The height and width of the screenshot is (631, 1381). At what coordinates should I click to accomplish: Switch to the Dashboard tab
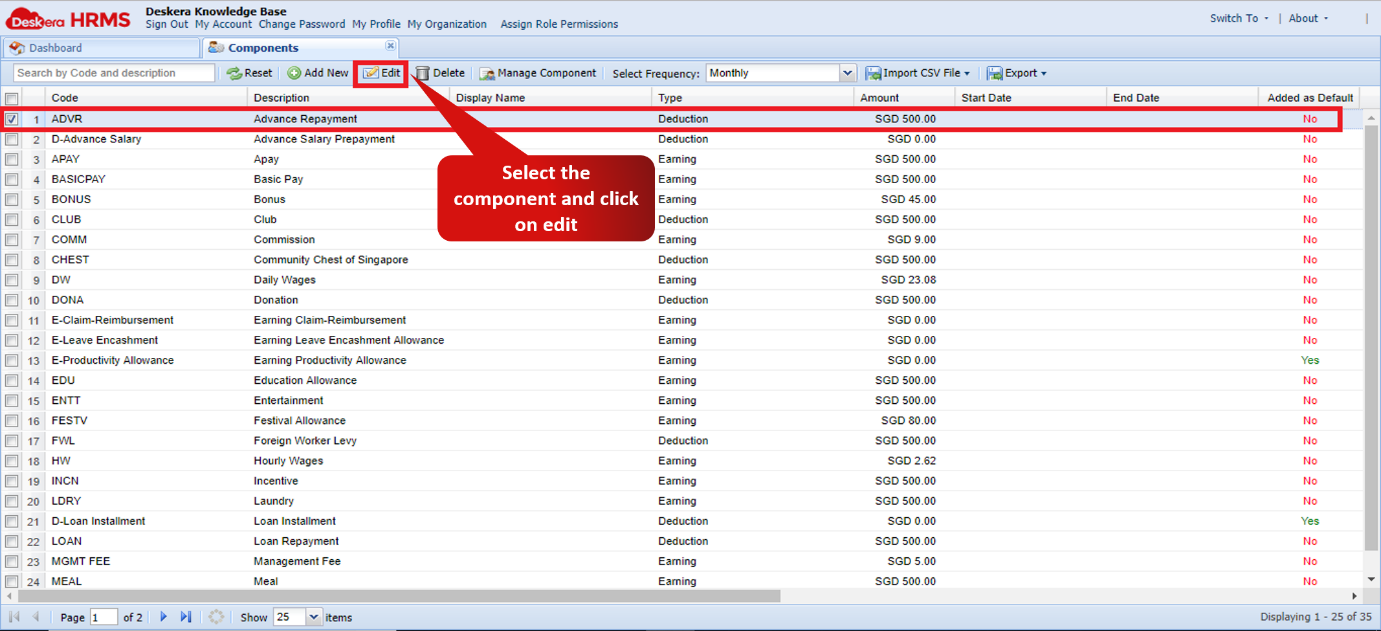(102, 48)
